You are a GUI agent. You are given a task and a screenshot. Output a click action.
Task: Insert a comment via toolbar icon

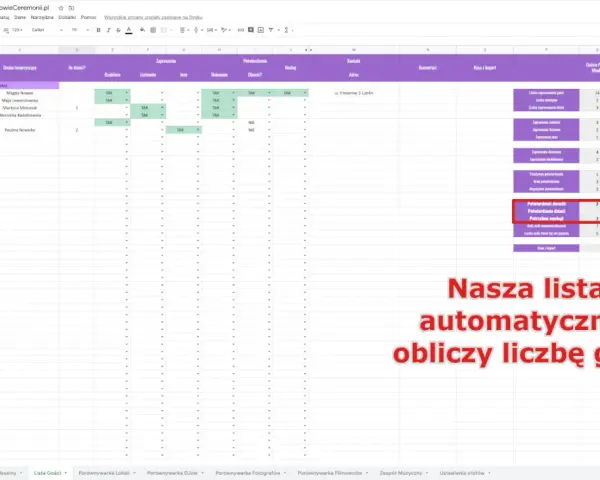tap(251, 30)
